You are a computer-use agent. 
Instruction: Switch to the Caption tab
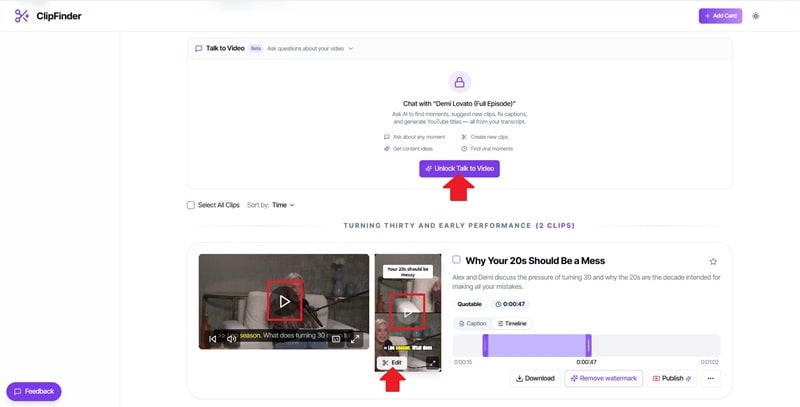click(472, 323)
